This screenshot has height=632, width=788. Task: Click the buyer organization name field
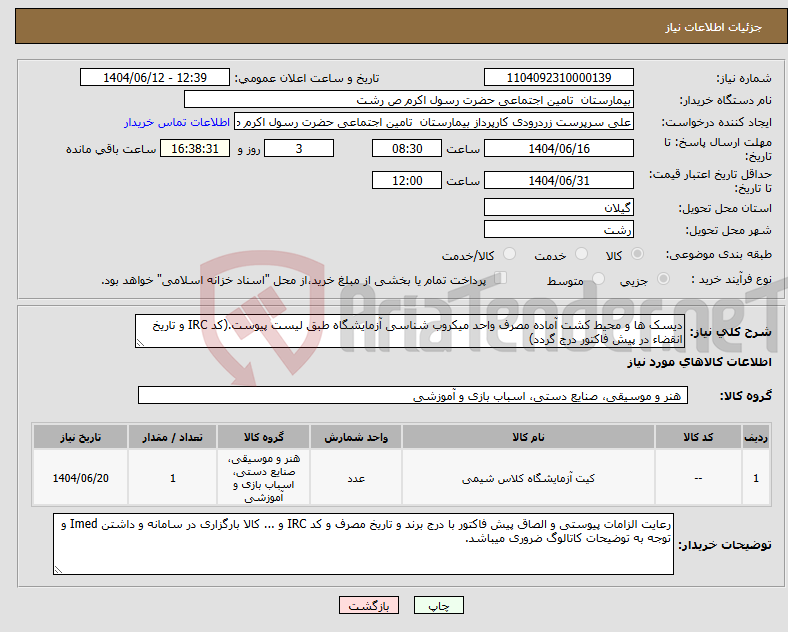[x=409, y=99]
